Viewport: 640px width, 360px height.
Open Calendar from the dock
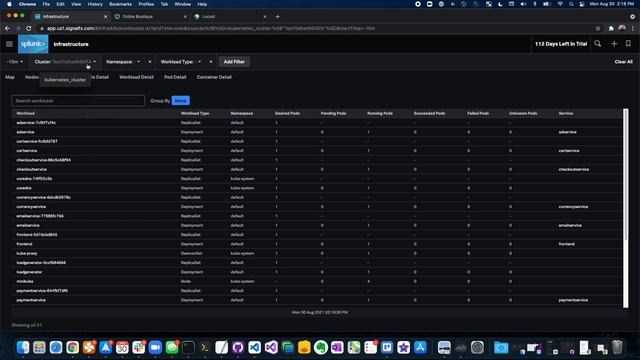point(122,347)
